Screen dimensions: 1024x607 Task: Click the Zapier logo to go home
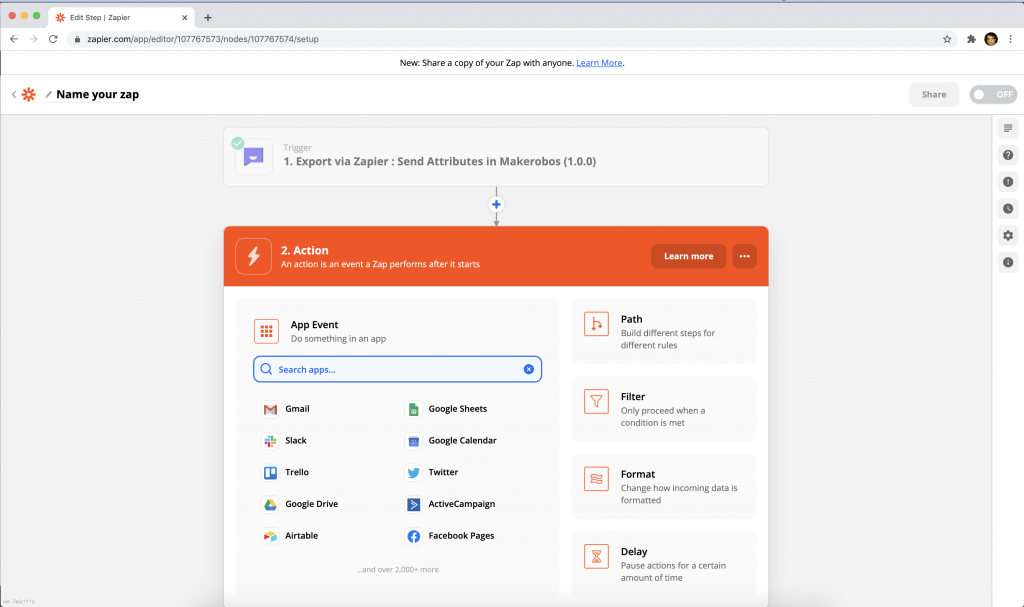(x=29, y=94)
